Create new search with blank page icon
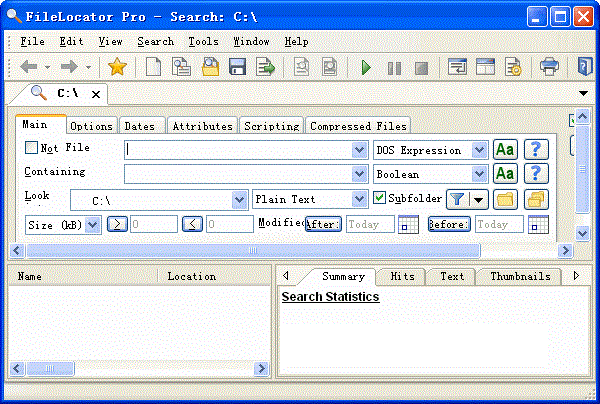 click(x=153, y=67)
